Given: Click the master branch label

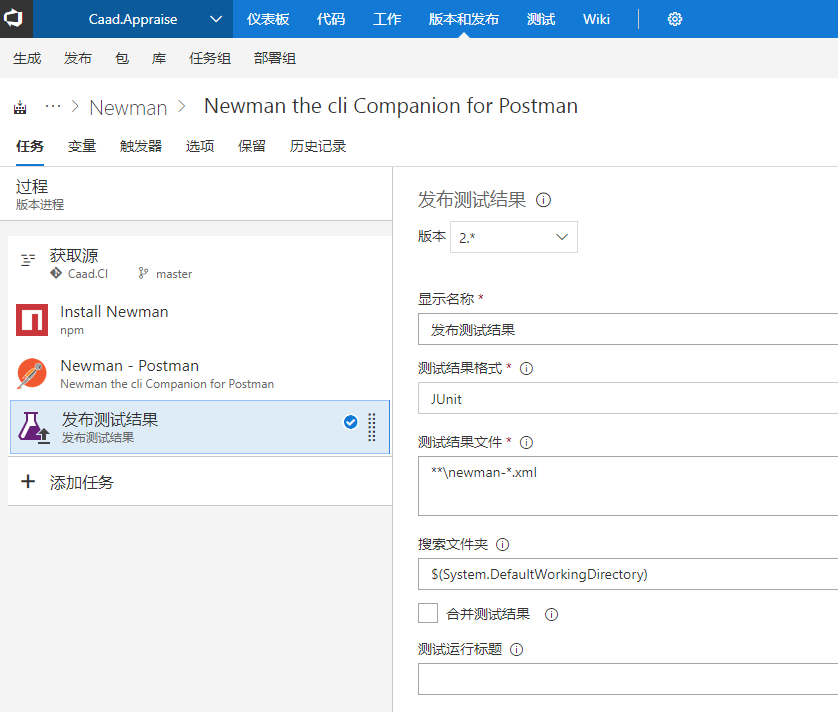Looking at the screenshot, I should 174,274.
